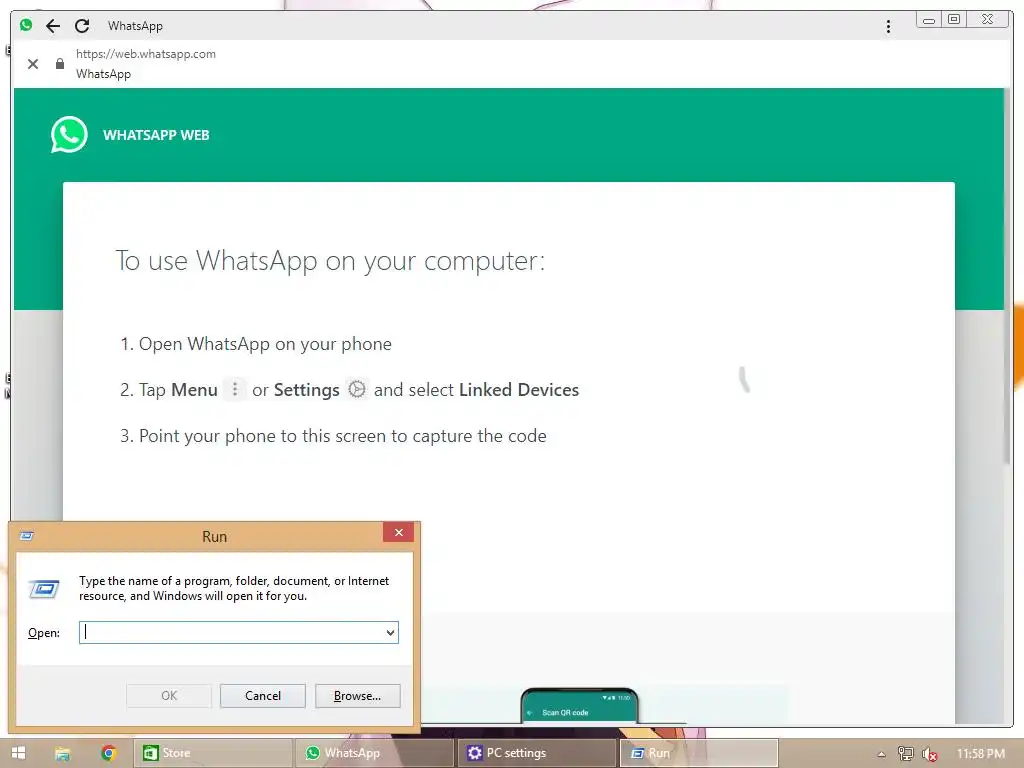
Task: Open the three-dot menu in WhatsApp window
Action: click(x=888, y=26)
